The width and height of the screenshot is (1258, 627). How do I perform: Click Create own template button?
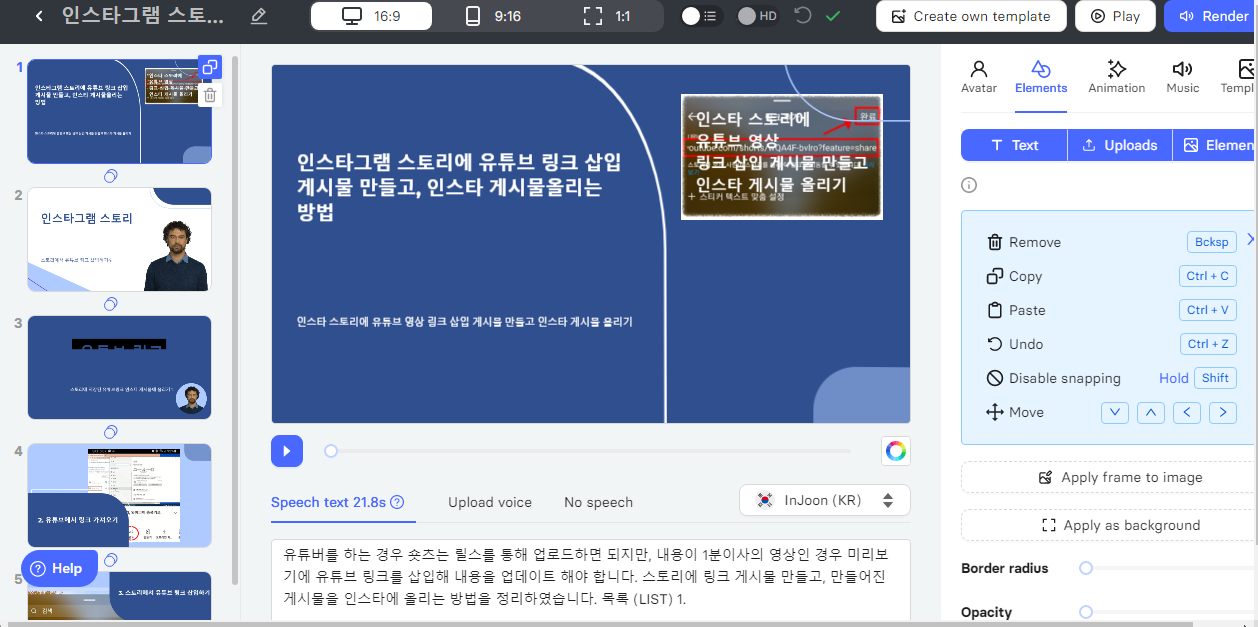point(970,16)
